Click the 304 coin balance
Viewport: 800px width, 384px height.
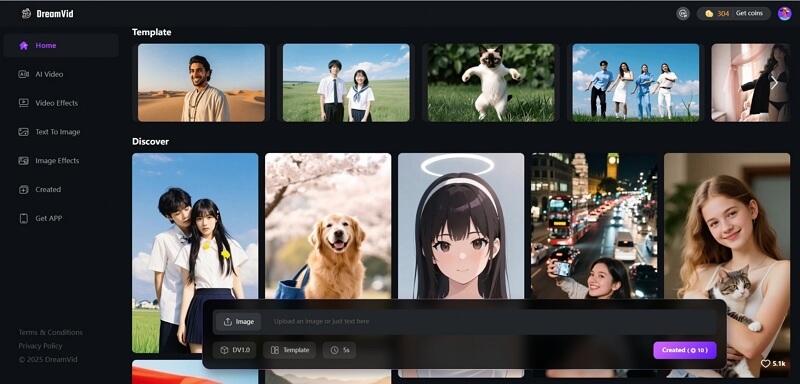tap(723, 14)
